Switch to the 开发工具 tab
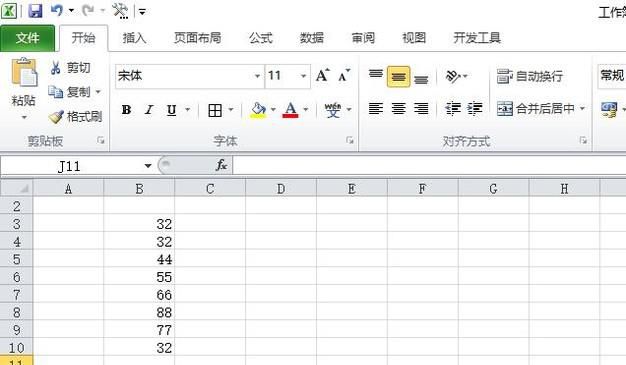 tap(477, 38)
